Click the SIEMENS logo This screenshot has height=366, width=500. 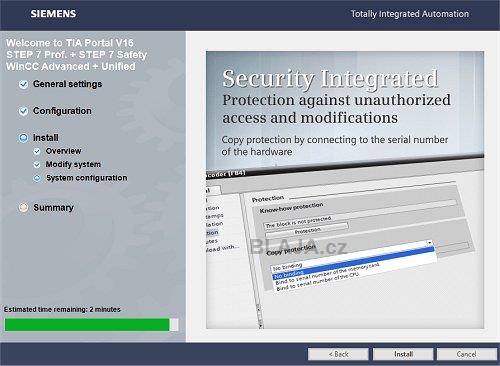53,14
